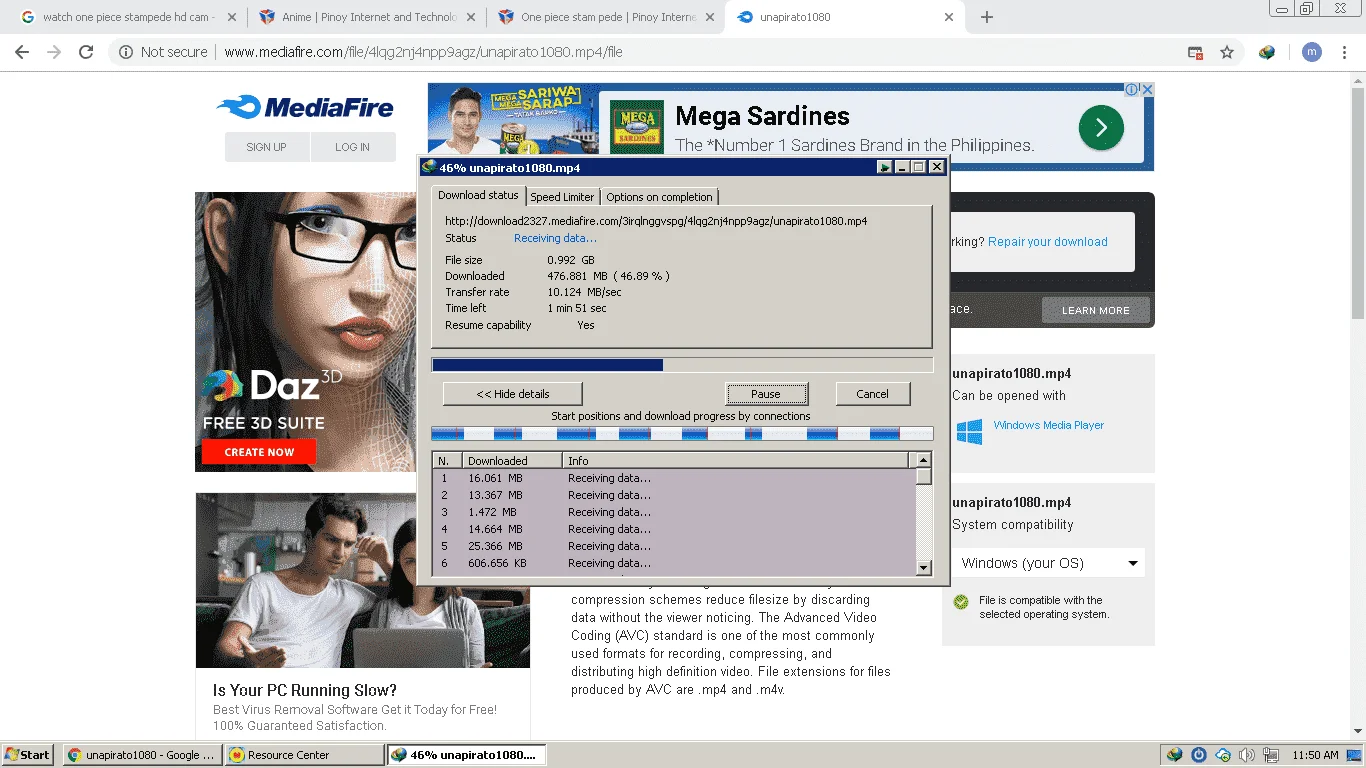The width and height of the screenshot is (1366, 768).
Task: Open the Chrome profile avatar 'm'
Action: pyautogui.click(x=1312, y=52)
